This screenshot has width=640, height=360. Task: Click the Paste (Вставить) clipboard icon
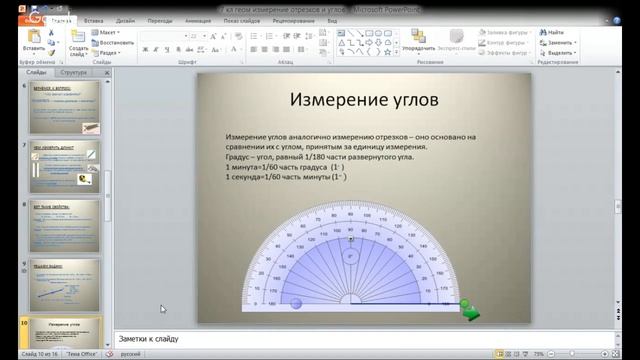coord(34,36)
